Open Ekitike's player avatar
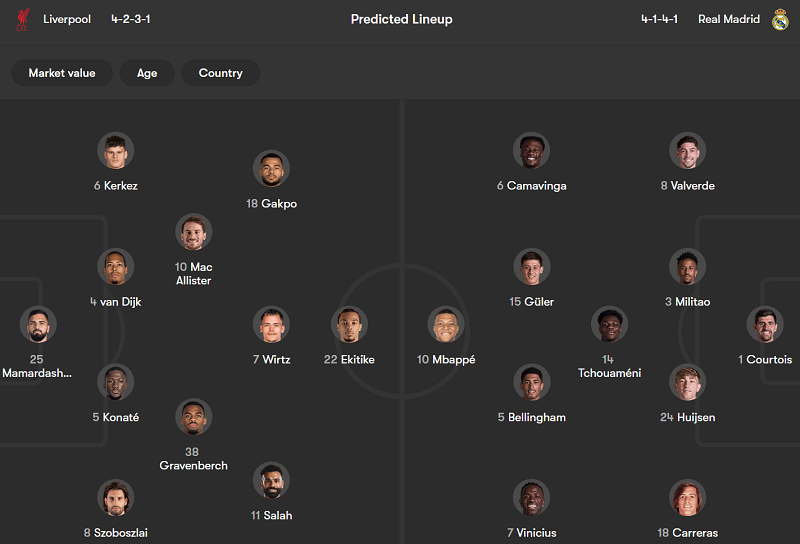Image resolution: width=800 pixels, height=544 pixels. [350, 325]
